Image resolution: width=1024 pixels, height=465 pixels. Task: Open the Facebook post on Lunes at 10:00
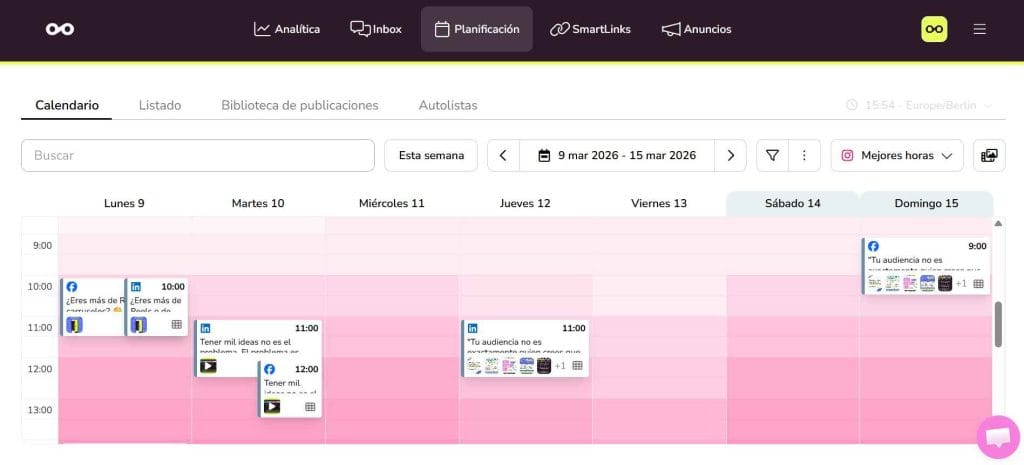[93, 307]
